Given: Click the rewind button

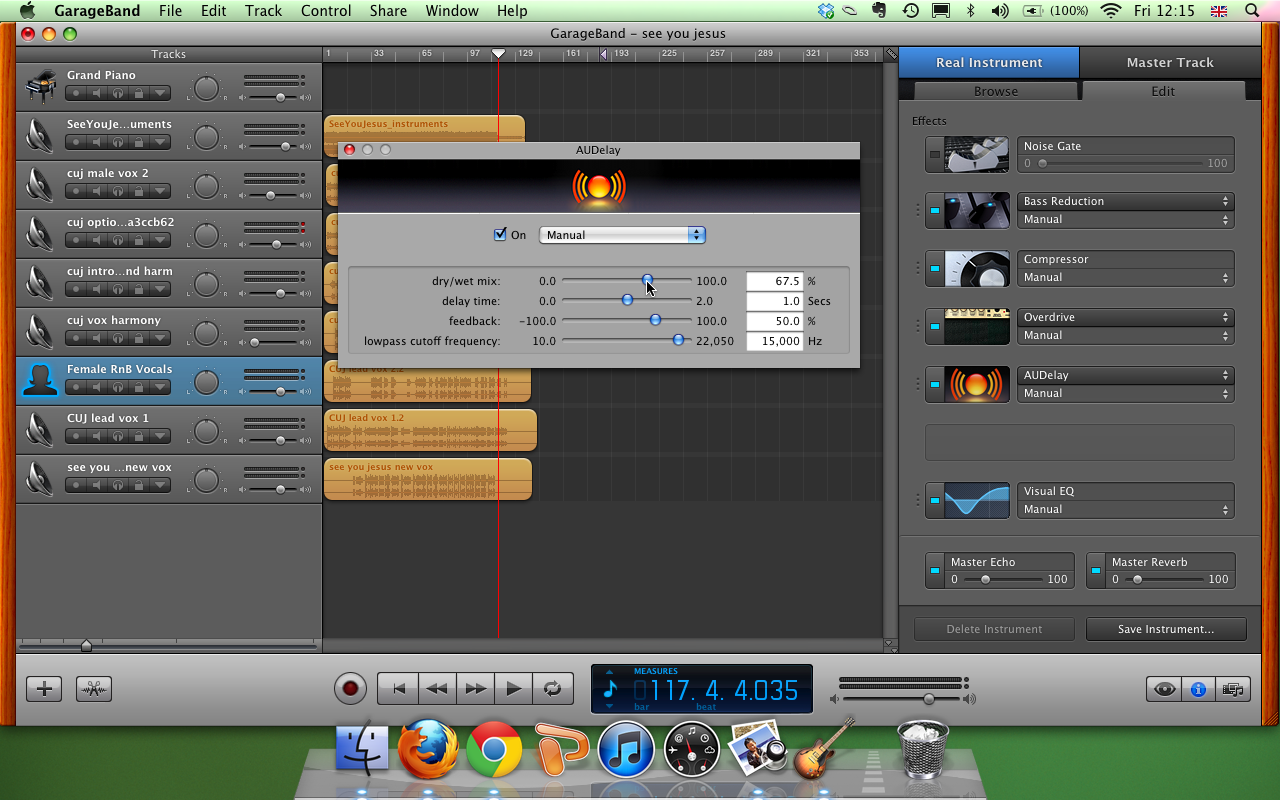Looking at the screenshot, I should pos(437,688).
